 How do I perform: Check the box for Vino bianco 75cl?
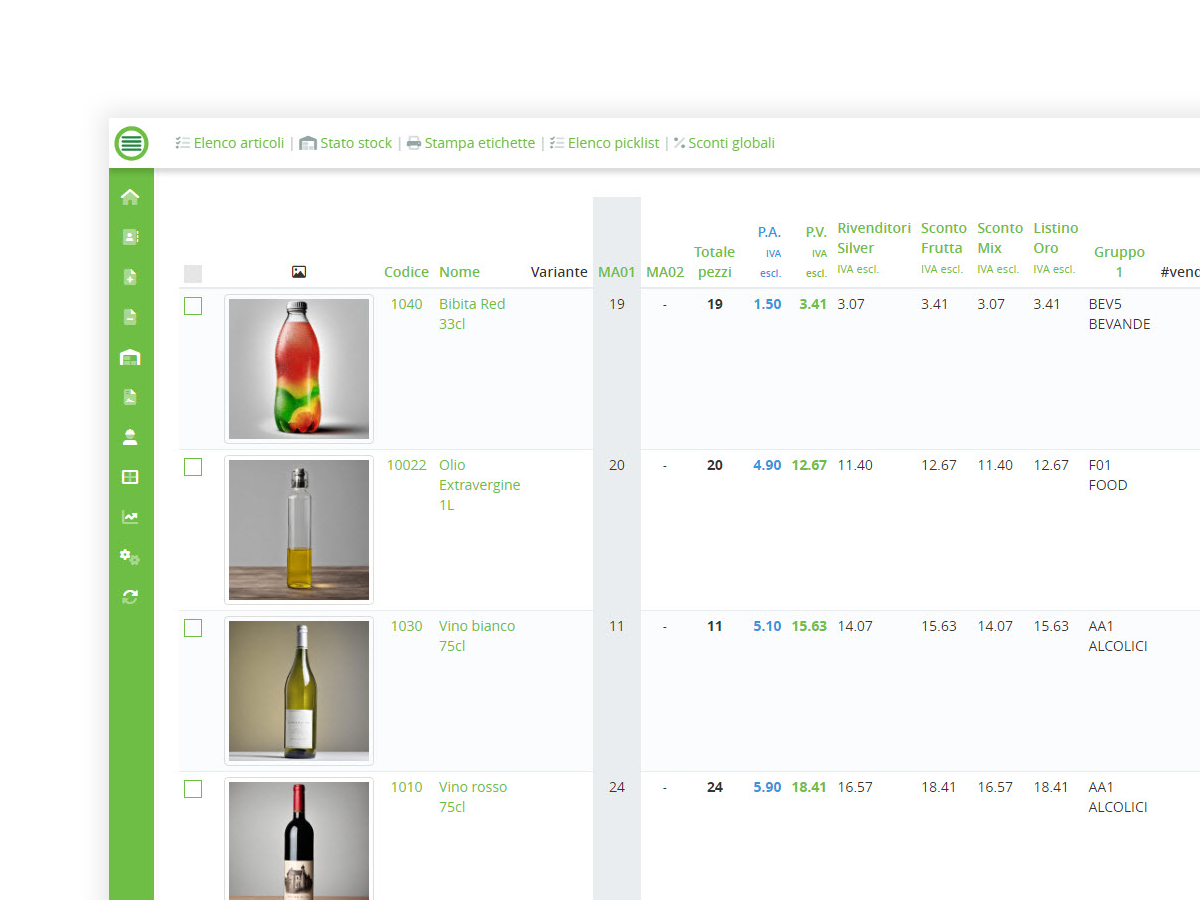[x=193, y=628]
